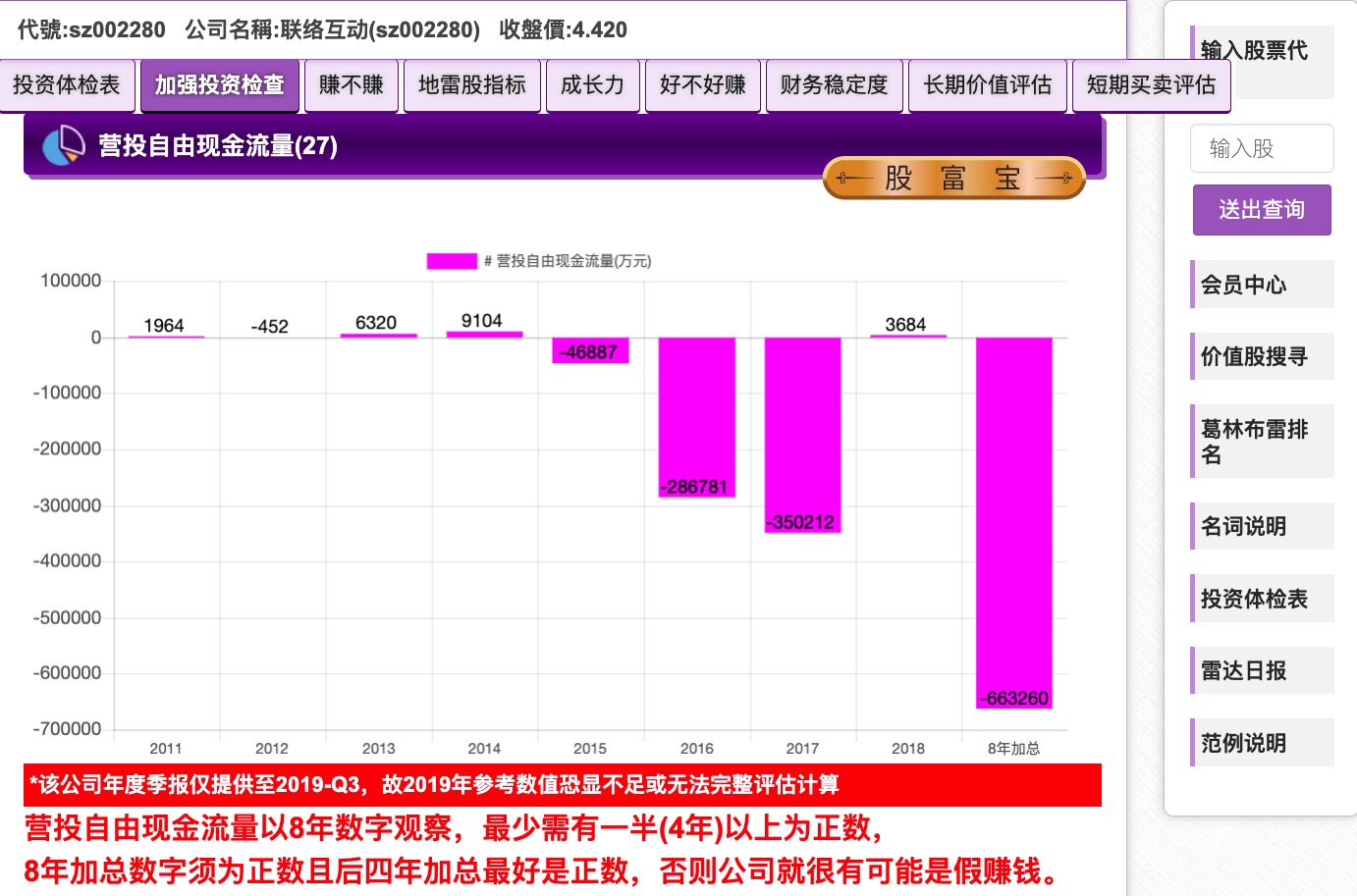Image resolution: width=1357 pixels, height=896 pixels.
Task: Click the 8年加总 bar labeled -663260
Action: click(1014, 522)
